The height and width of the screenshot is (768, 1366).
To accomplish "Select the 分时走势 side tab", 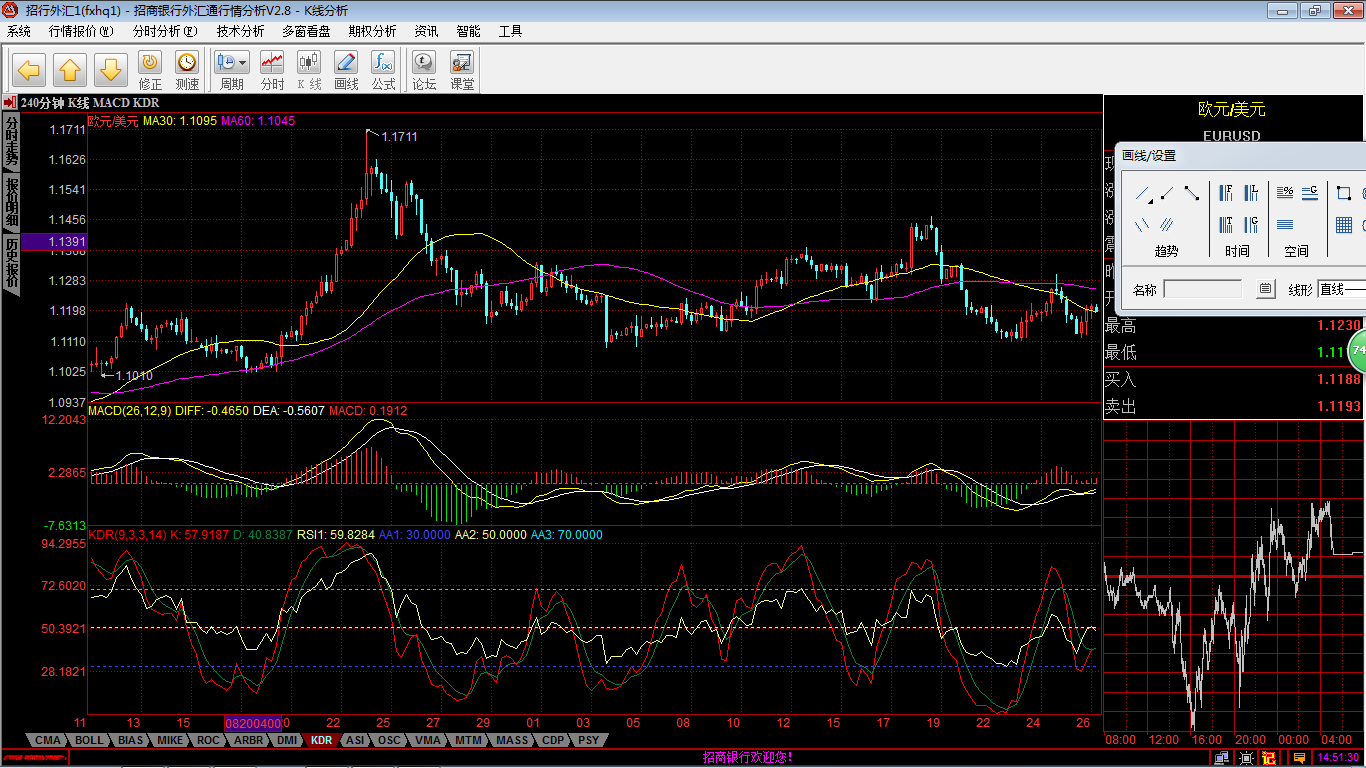I will (11, 140).
